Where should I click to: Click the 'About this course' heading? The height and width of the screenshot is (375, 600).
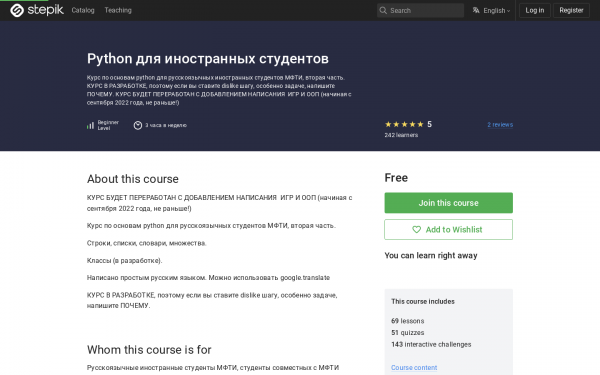pyautogui.click(x=133, y=179)
